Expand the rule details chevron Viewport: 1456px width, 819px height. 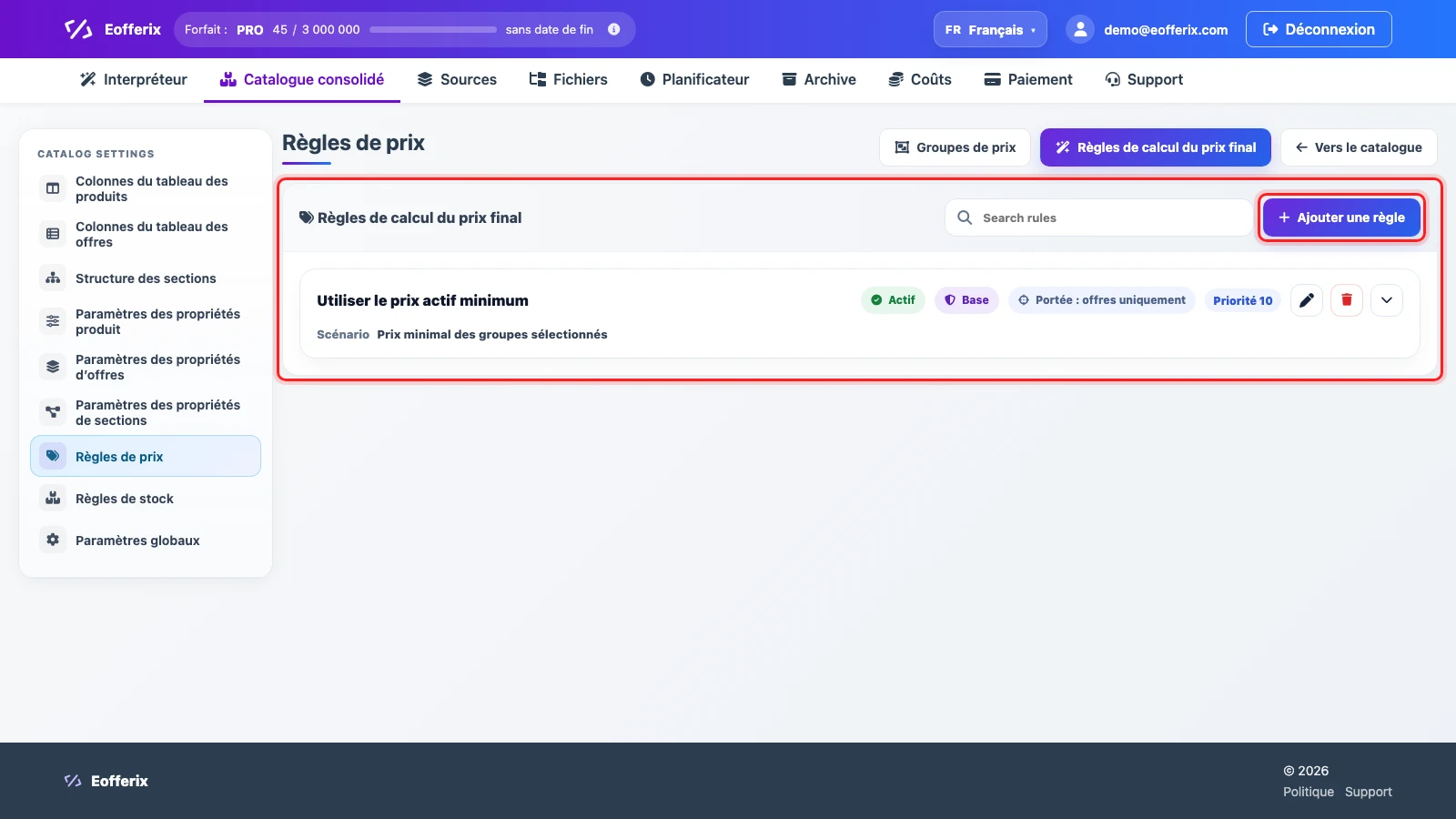pos(1387,300)
